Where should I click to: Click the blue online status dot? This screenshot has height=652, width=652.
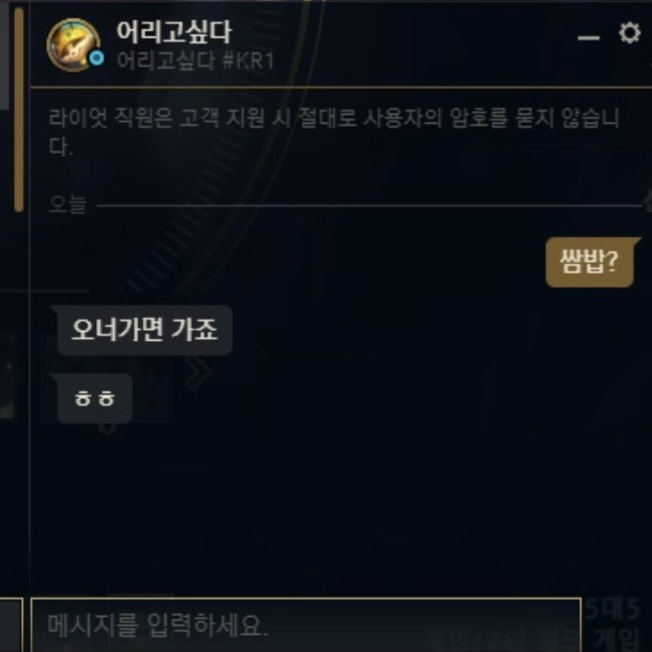coord(97,58)
